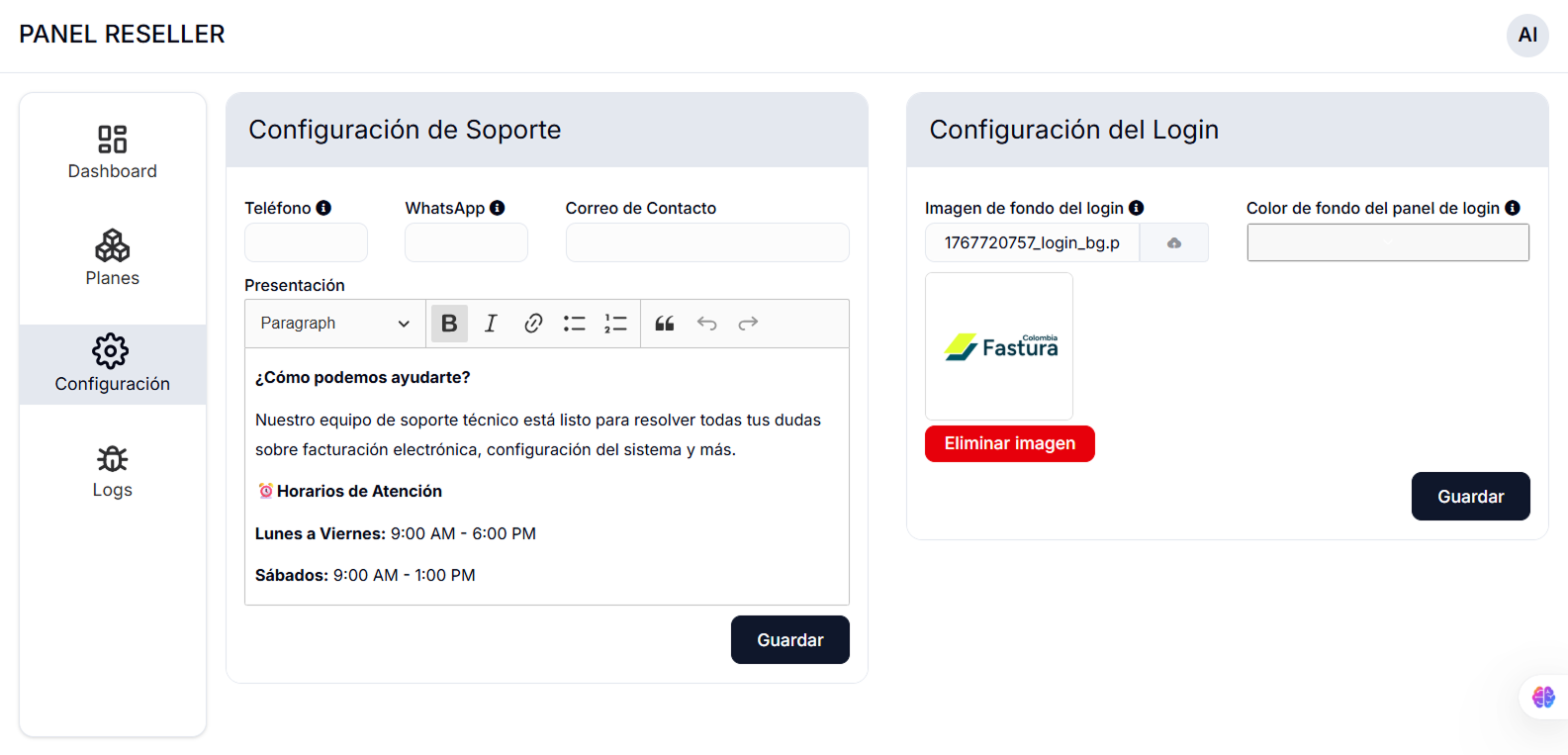Screen dimensions: 1568x755
Task: Save the login configuration with Guardar
Action: coord(1471,497)
